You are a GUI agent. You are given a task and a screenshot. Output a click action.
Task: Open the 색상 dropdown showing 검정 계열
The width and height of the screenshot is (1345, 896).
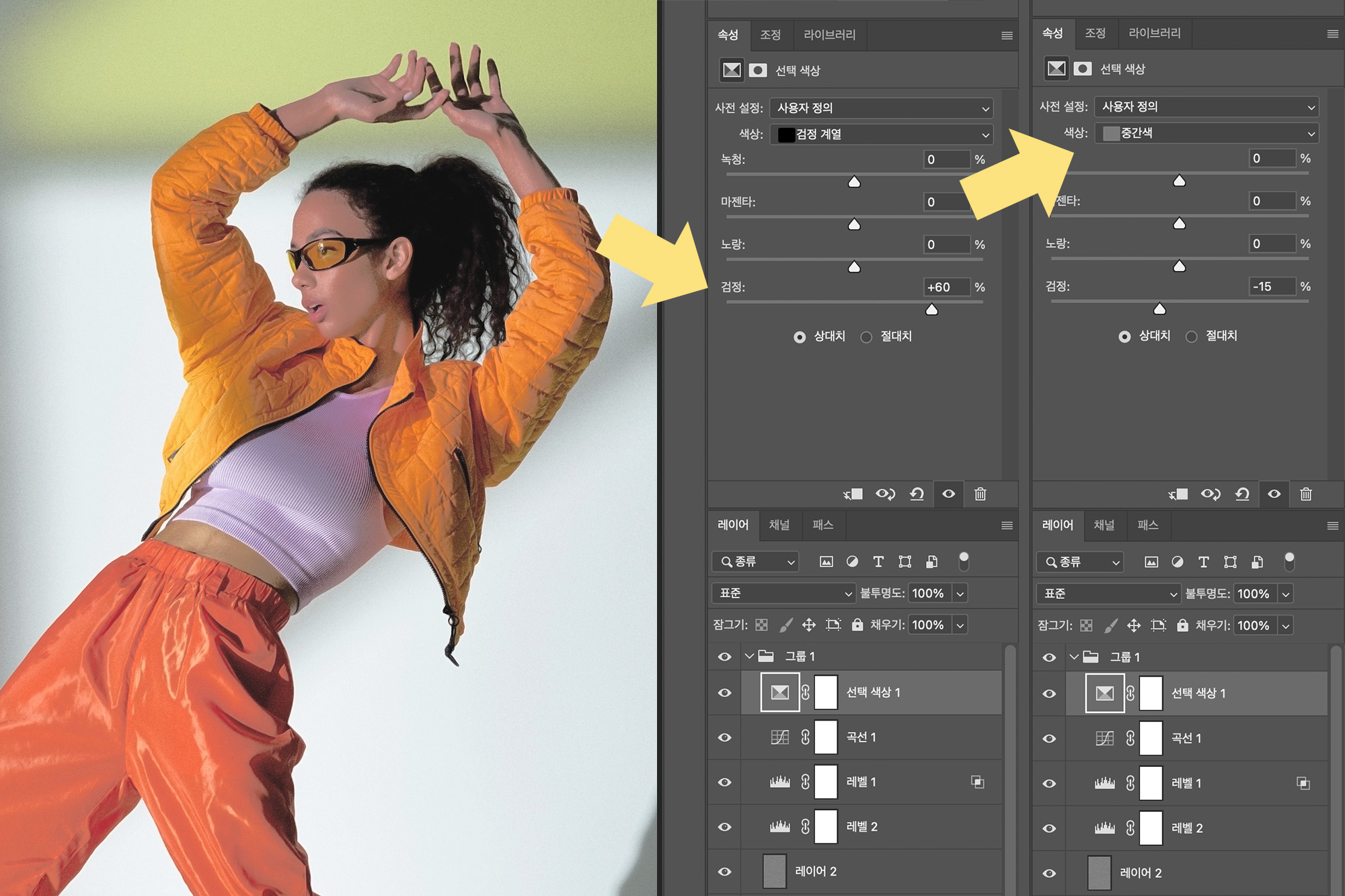(x=881, y=134)
